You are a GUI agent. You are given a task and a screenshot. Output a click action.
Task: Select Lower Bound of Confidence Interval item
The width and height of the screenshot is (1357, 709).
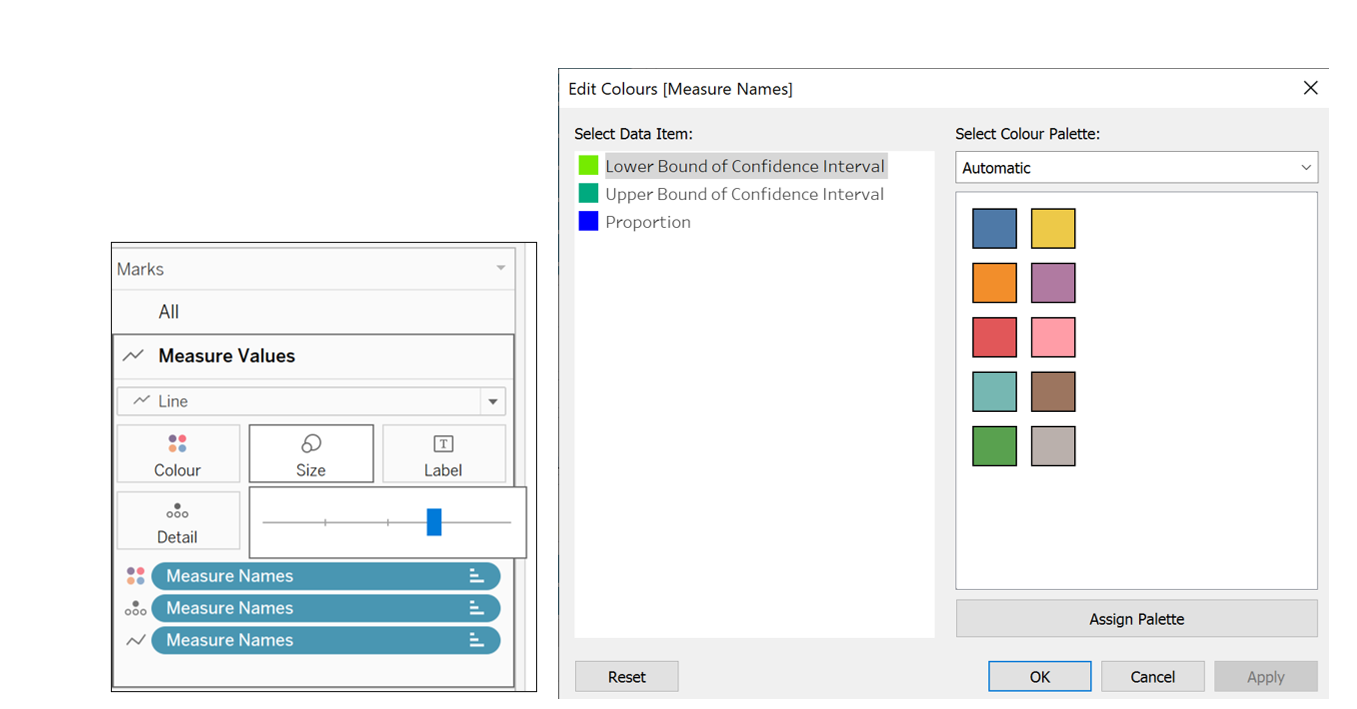coord(744,166)
